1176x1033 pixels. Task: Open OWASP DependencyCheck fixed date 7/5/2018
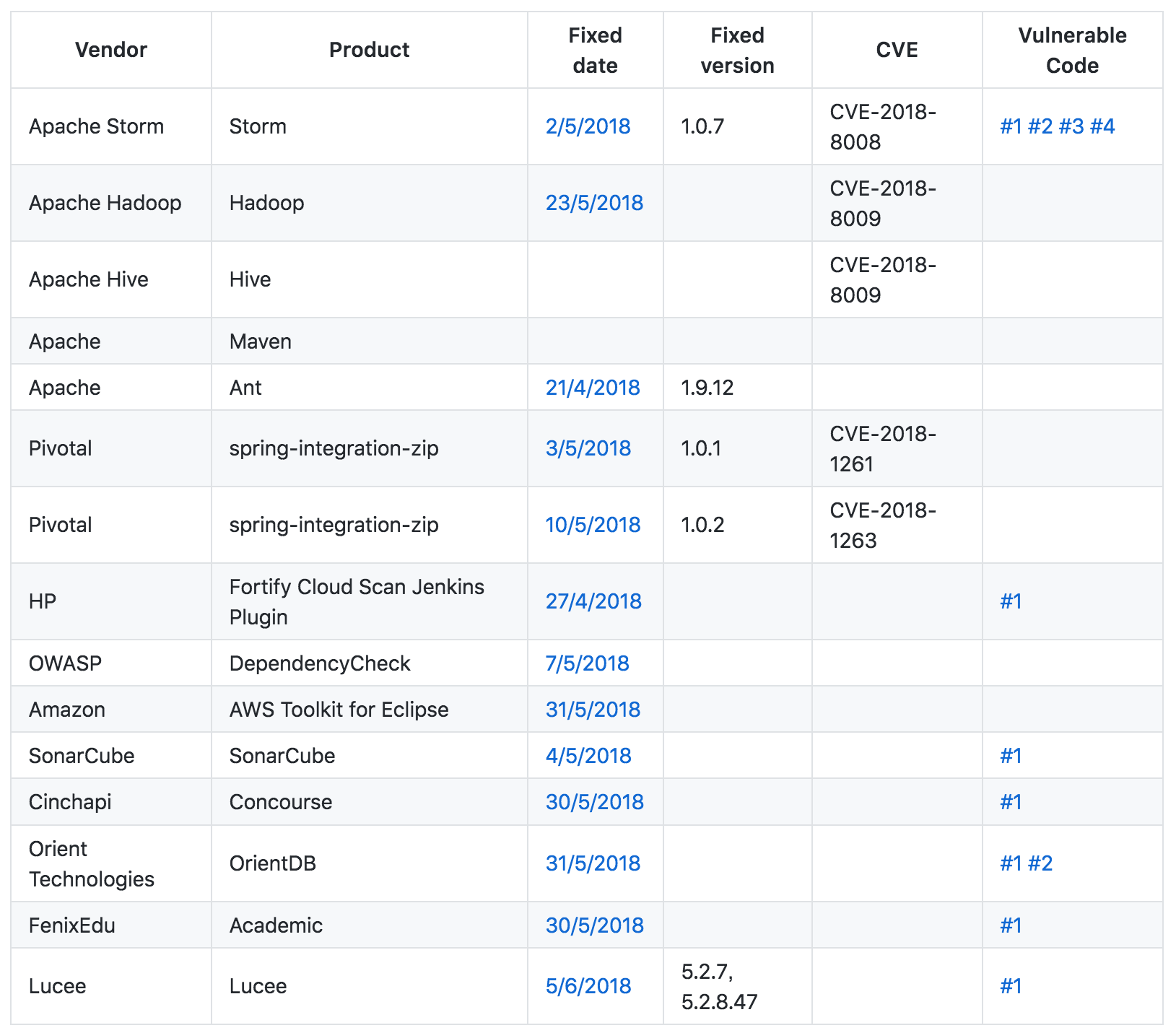[x=588, y=663]
